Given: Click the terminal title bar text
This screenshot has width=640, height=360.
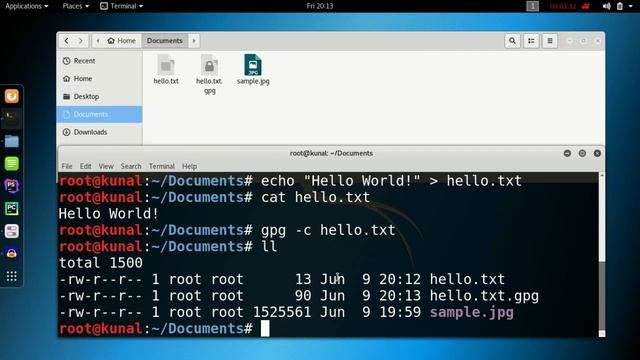Looking at the screenshot, I should pos(331,153).
